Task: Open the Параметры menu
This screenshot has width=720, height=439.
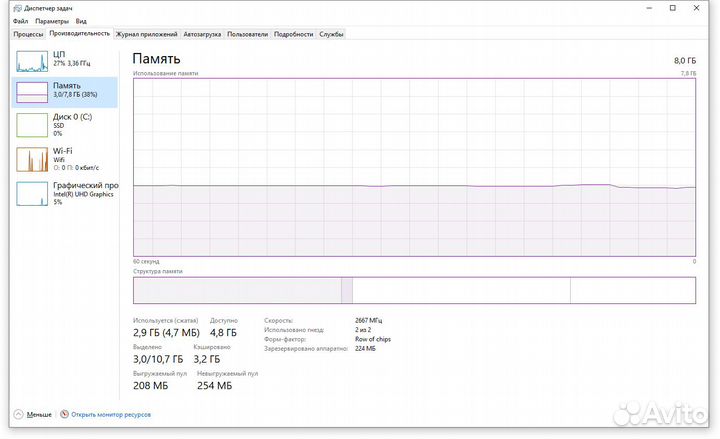Action: point(53,20)
